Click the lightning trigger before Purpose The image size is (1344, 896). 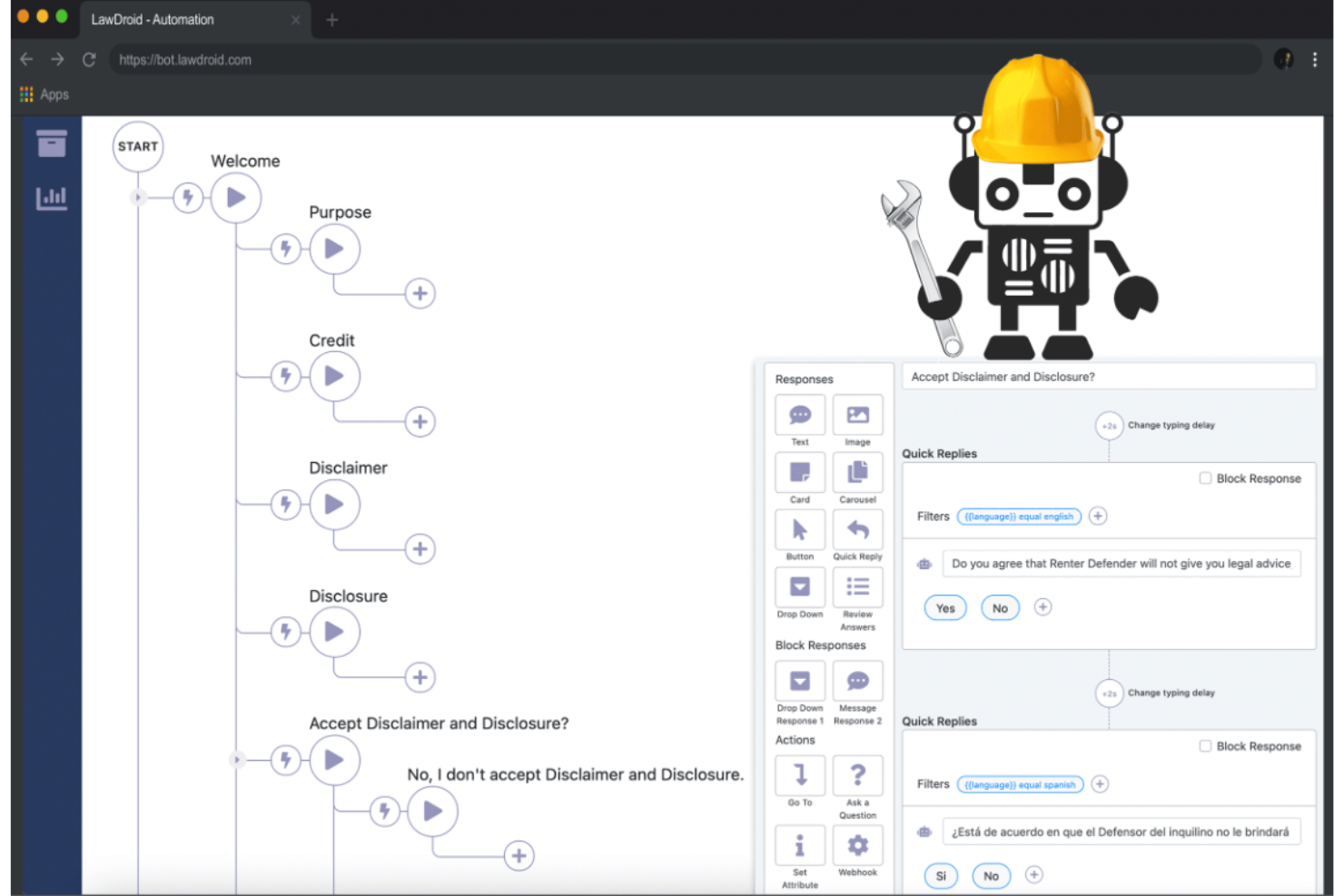286,249
